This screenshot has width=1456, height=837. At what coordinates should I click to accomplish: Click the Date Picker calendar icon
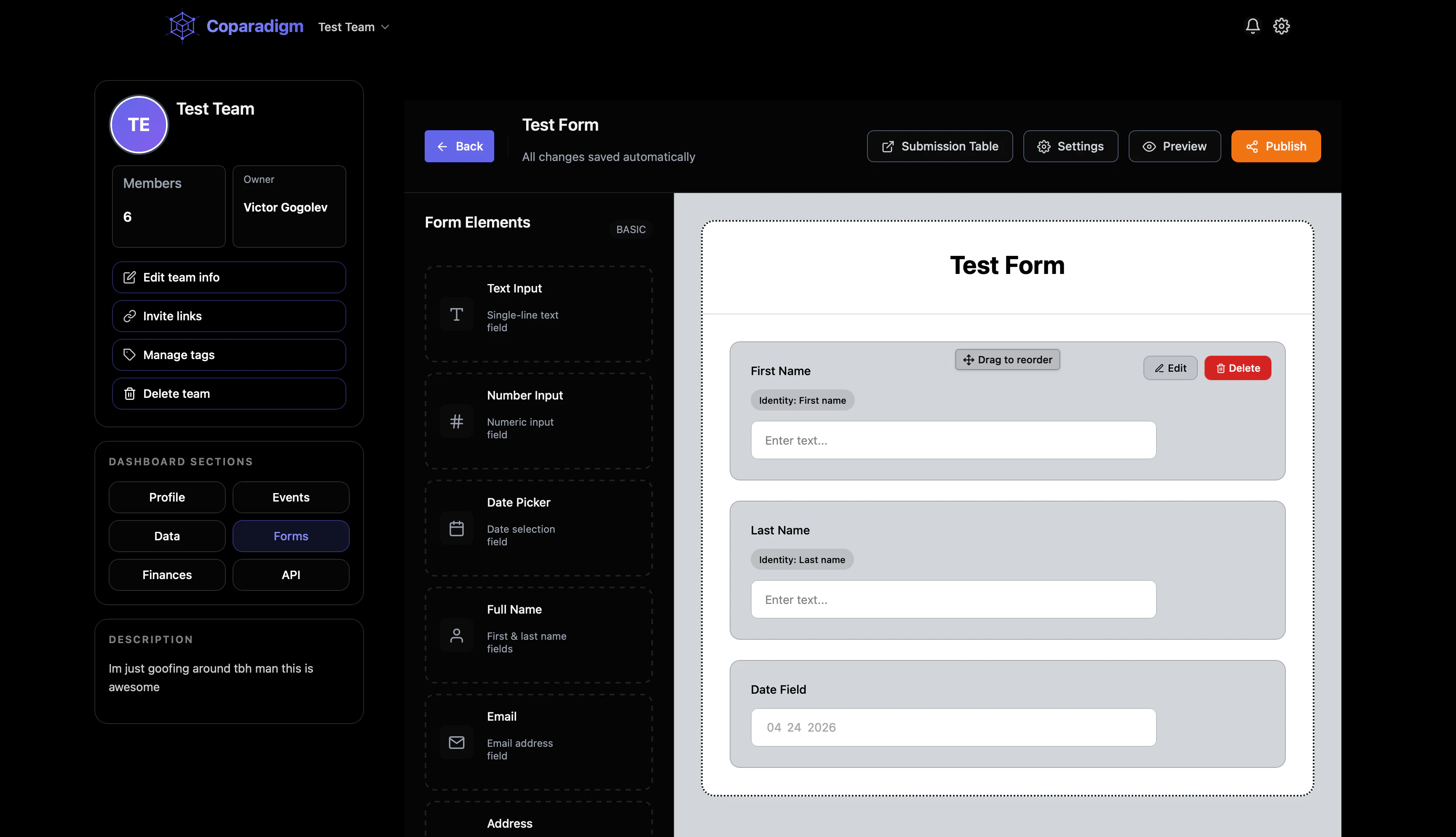point(456,528)
